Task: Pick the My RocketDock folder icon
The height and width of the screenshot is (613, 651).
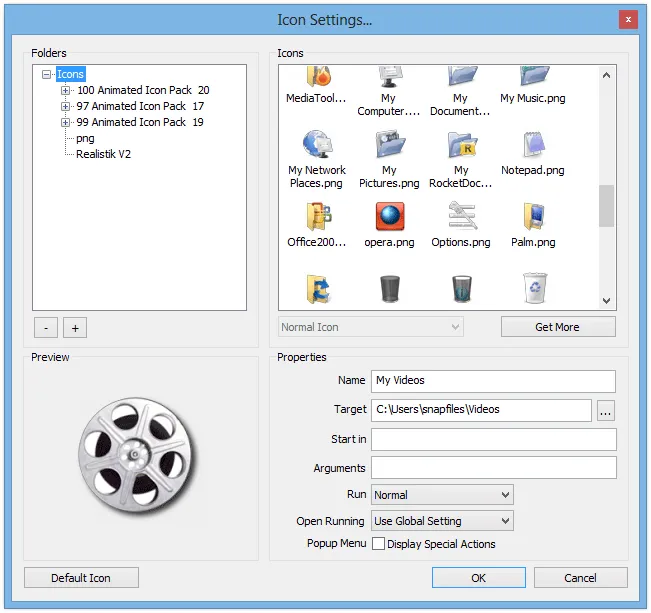Action: coord(462,144)
